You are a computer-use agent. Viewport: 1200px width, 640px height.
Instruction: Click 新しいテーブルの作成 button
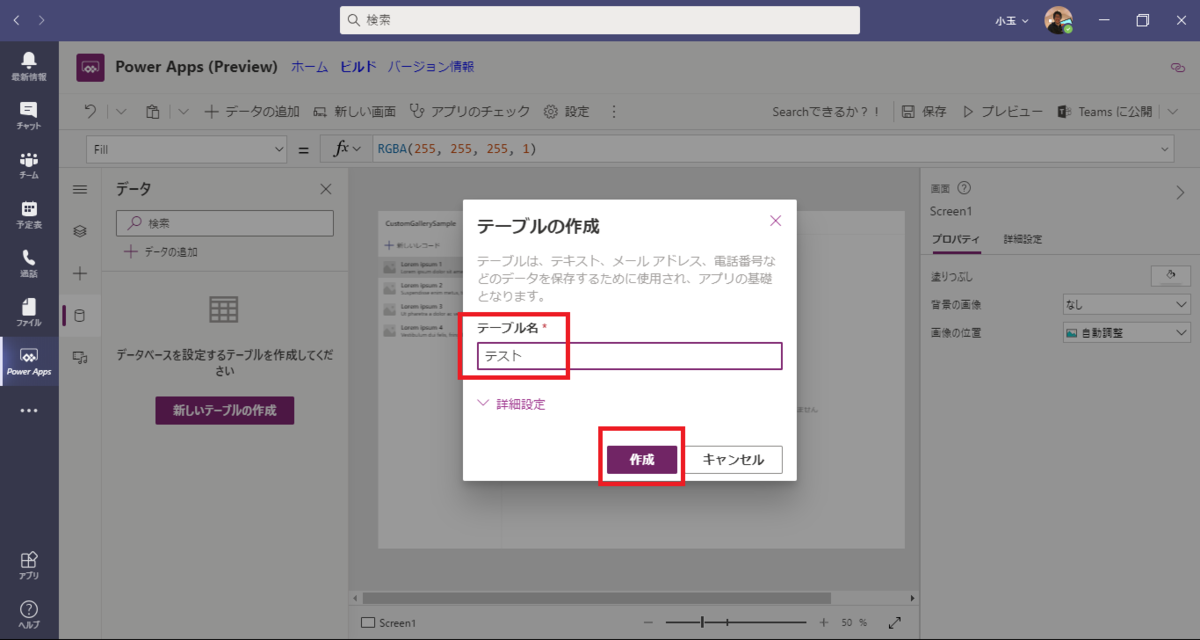tap(225, 410)
